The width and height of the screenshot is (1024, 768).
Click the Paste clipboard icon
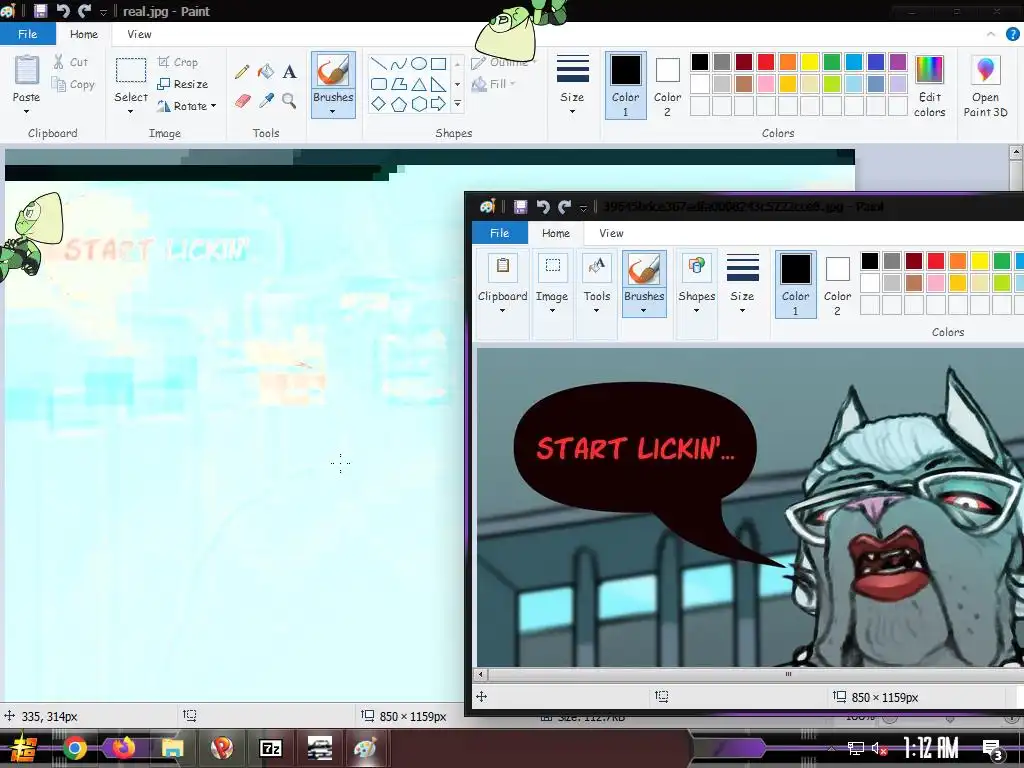(x=27, y=70)
